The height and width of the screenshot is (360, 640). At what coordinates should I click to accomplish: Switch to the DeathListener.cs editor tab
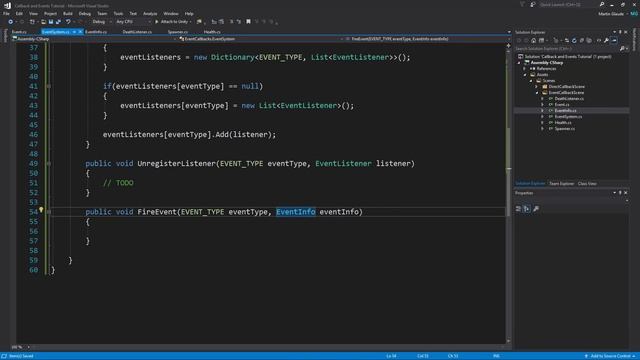pyautogui.click(x=137, y=32)
